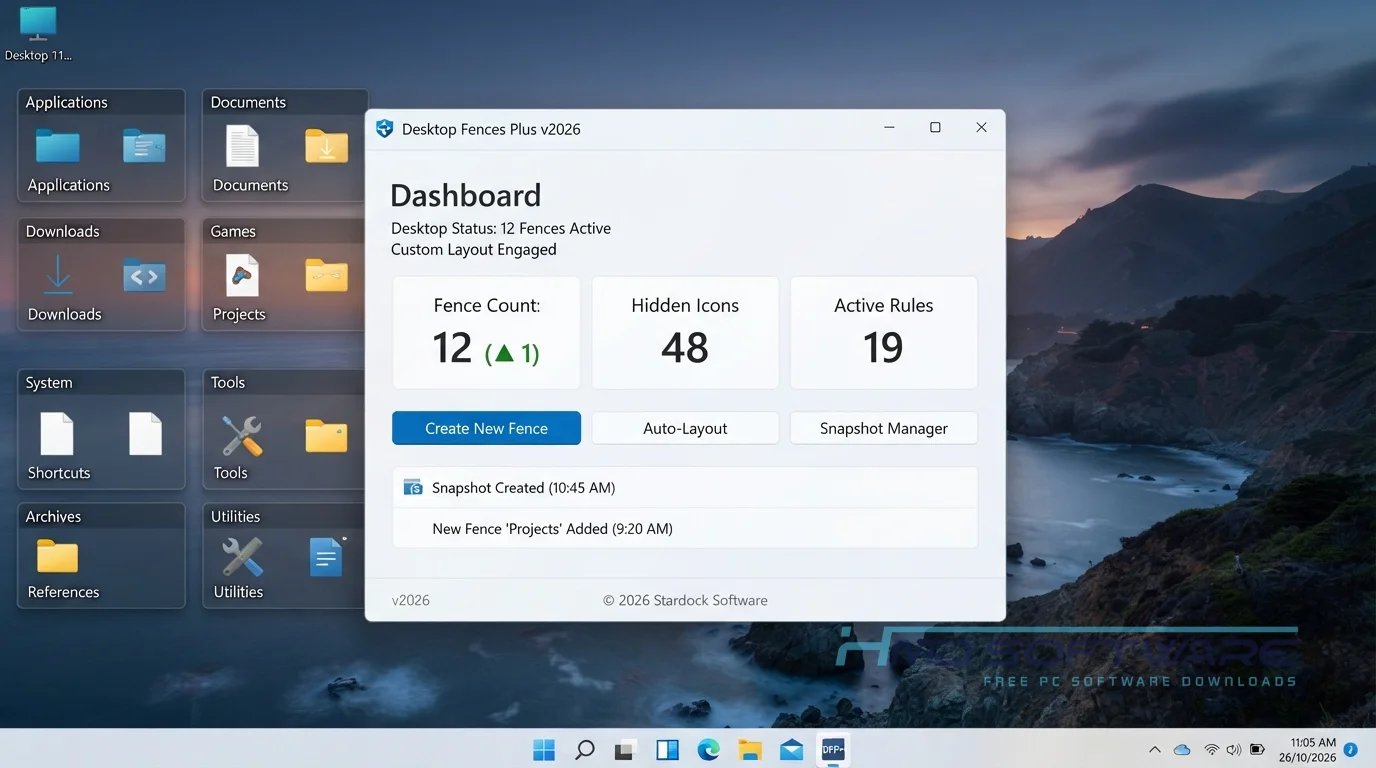Select the Shortcuts blank file icon
Screen dimensions: 1376x768
(x=57, y=434)
